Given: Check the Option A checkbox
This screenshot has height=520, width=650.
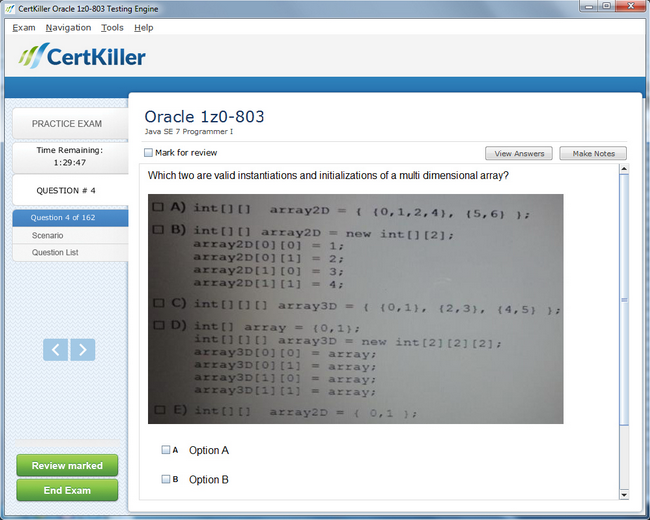Looking at the screenshot, I should (166, 450).
